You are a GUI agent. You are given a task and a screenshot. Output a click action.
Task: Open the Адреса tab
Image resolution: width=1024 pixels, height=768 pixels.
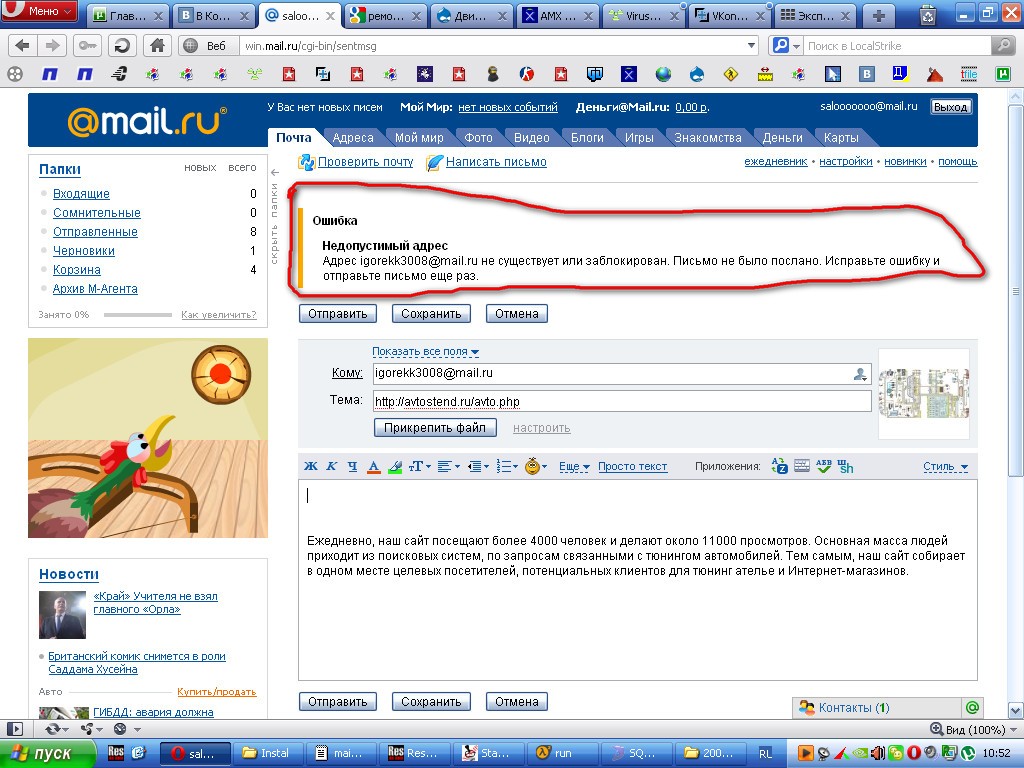(353, 137)
